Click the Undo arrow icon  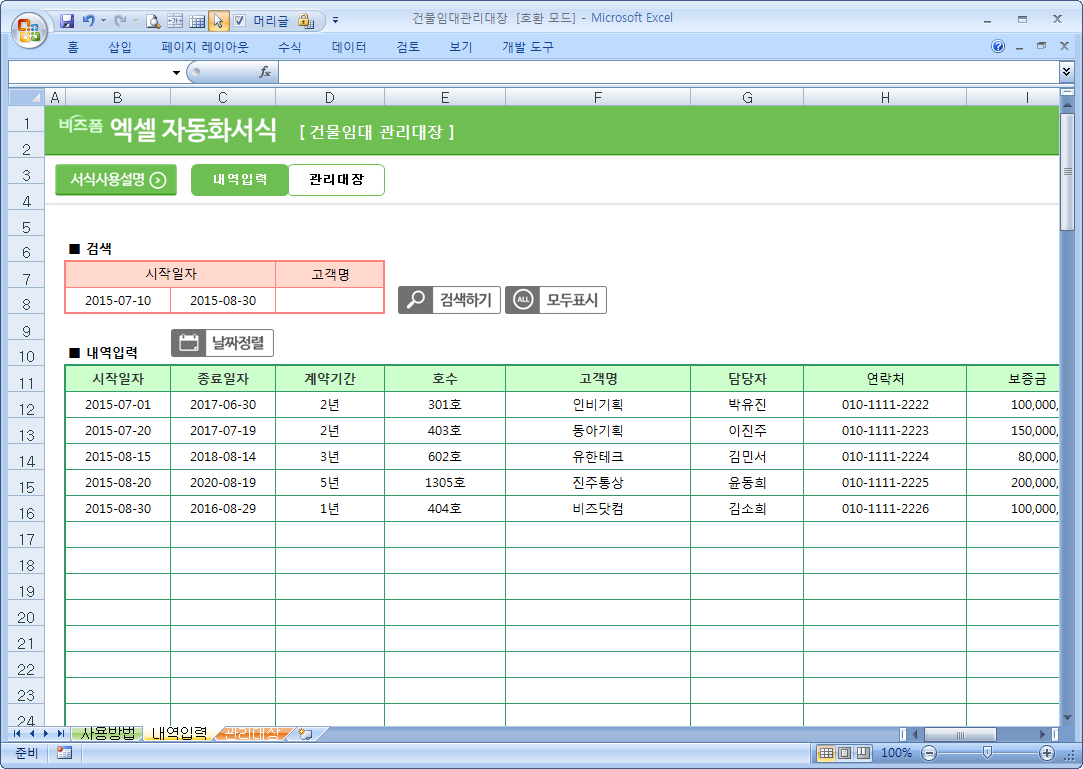(x=88, y=19)
